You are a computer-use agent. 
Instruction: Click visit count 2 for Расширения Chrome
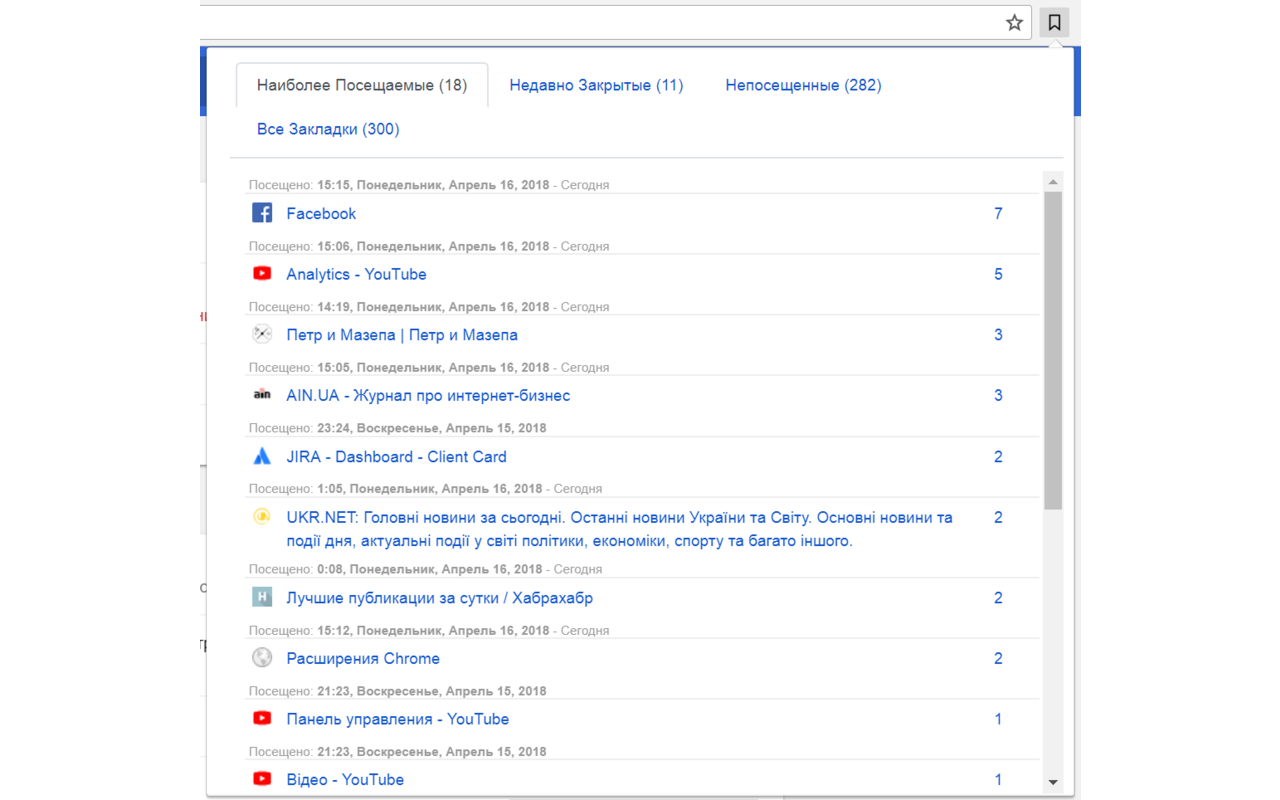click(x=998, y=659)
